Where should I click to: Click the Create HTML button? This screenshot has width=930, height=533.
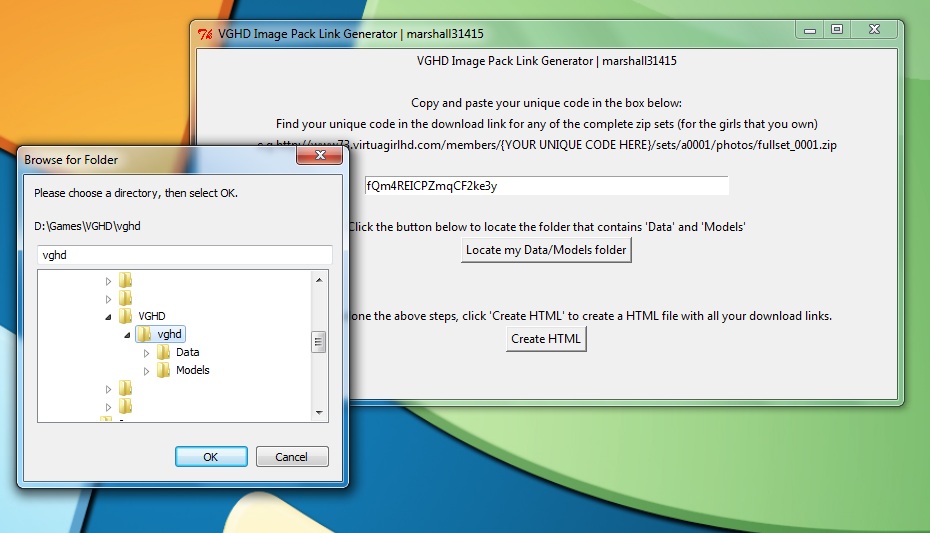pyautogui.click(x=546, y=339)
